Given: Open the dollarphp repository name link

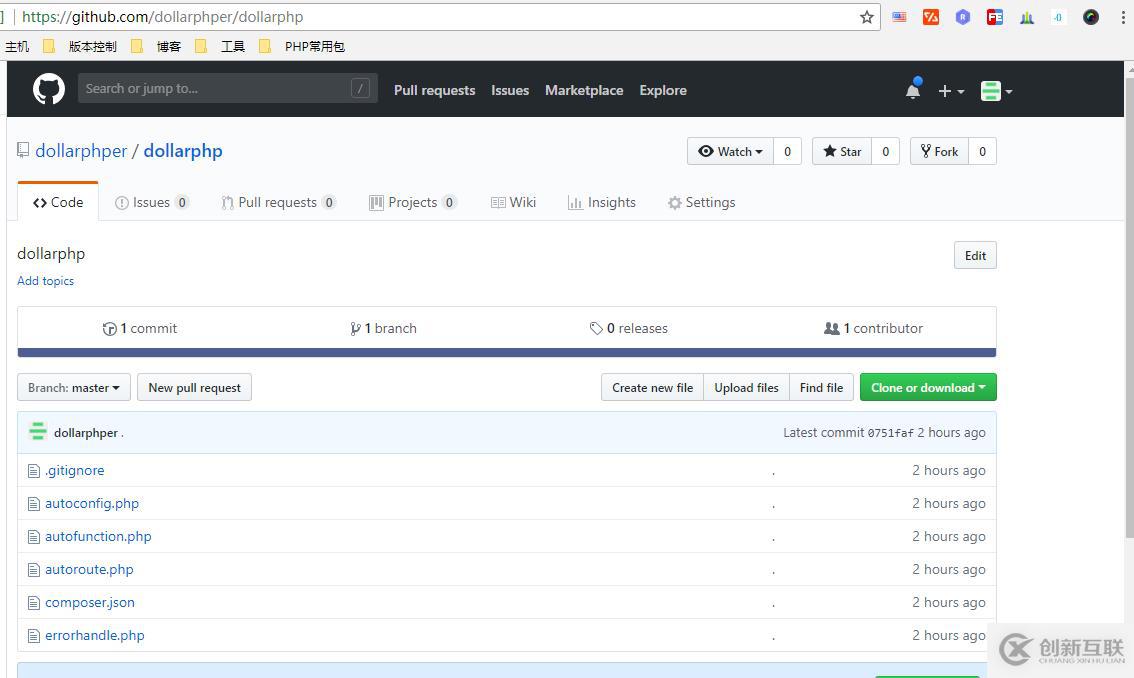Looking at the screenshot, I should point(183,151).
